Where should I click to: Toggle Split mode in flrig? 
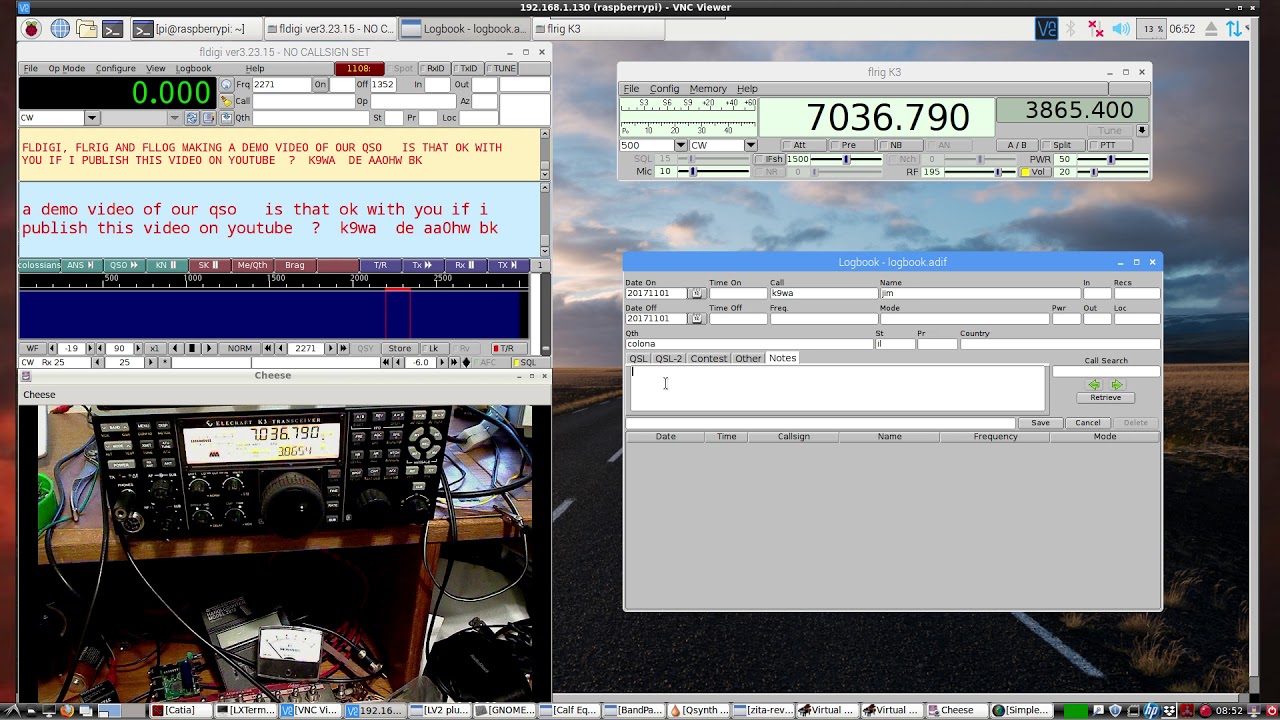[1063, 145]
